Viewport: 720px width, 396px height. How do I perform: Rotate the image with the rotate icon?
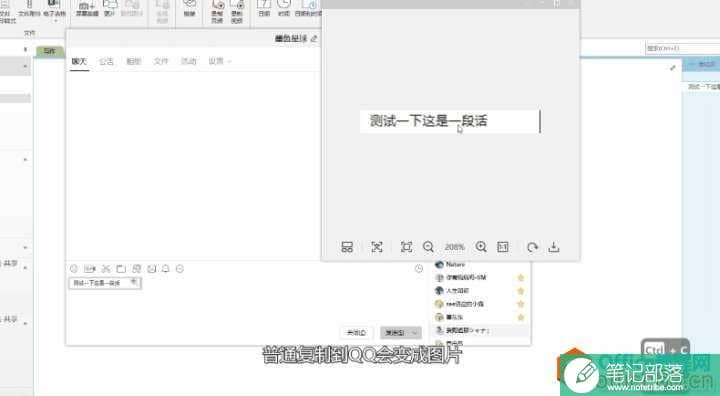532,247
